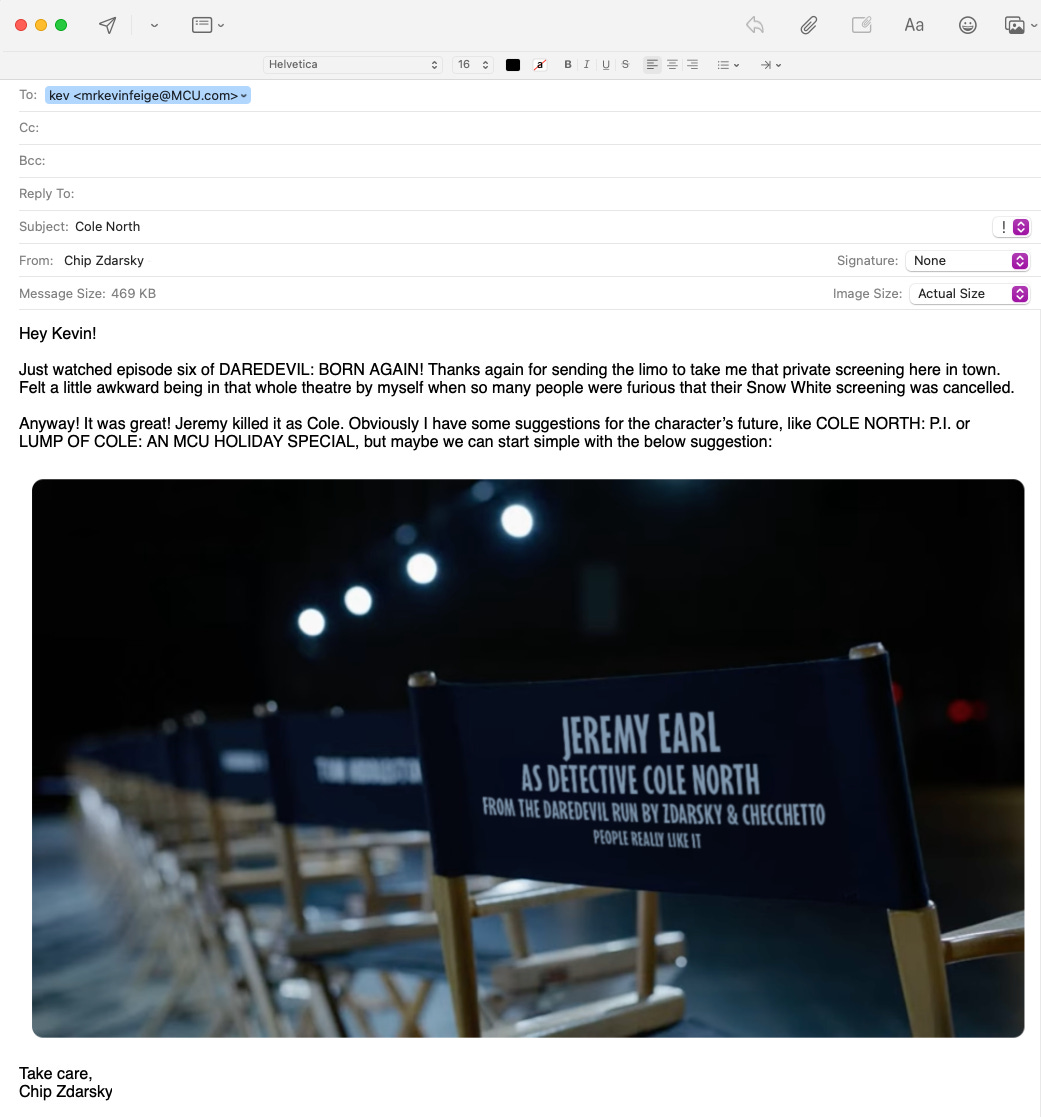This screenshot has width=1041, height=1117.
Task: Open the text background color swatch
Action: tap(540, 65)
